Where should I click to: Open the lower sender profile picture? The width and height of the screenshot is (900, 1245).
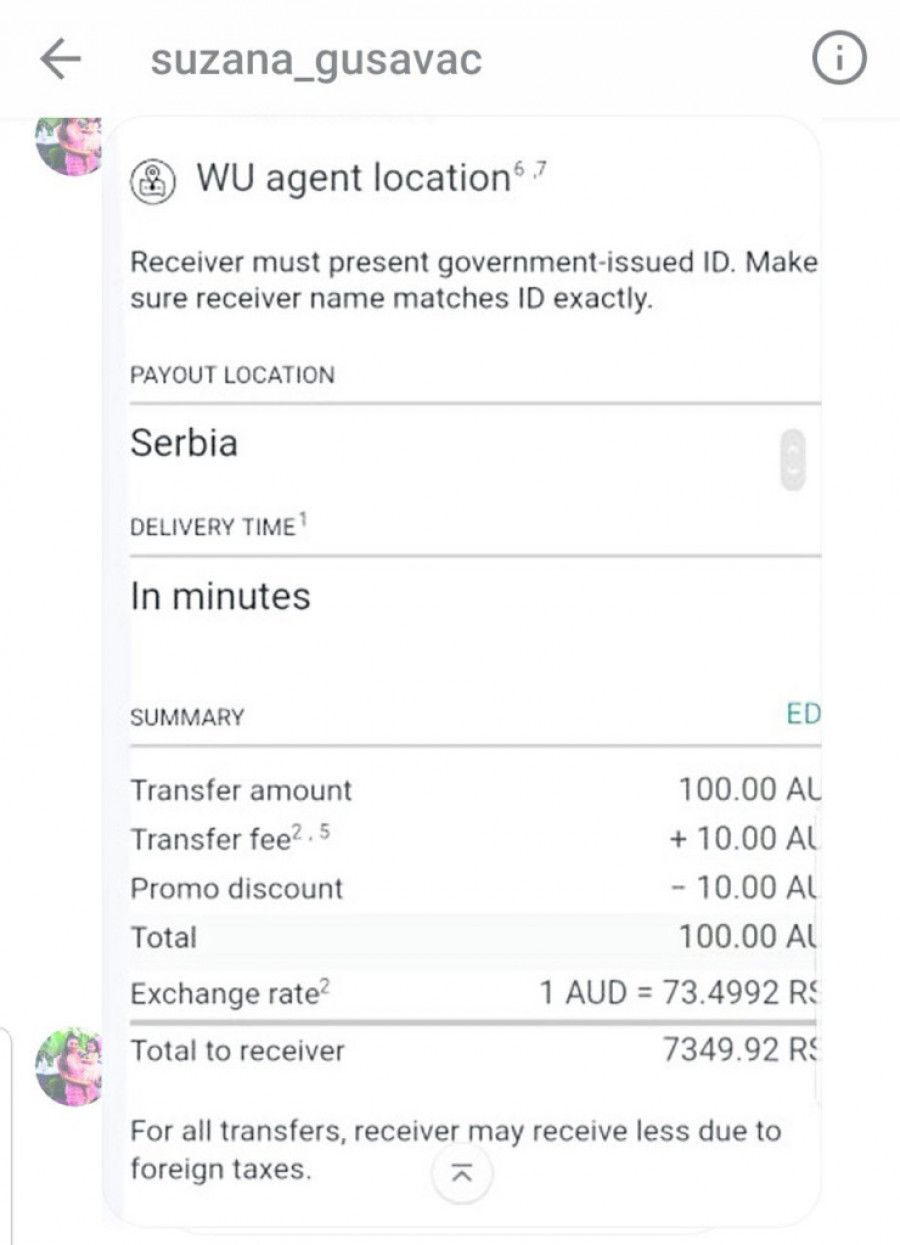pyautogui.click(x=68, y=1066)
